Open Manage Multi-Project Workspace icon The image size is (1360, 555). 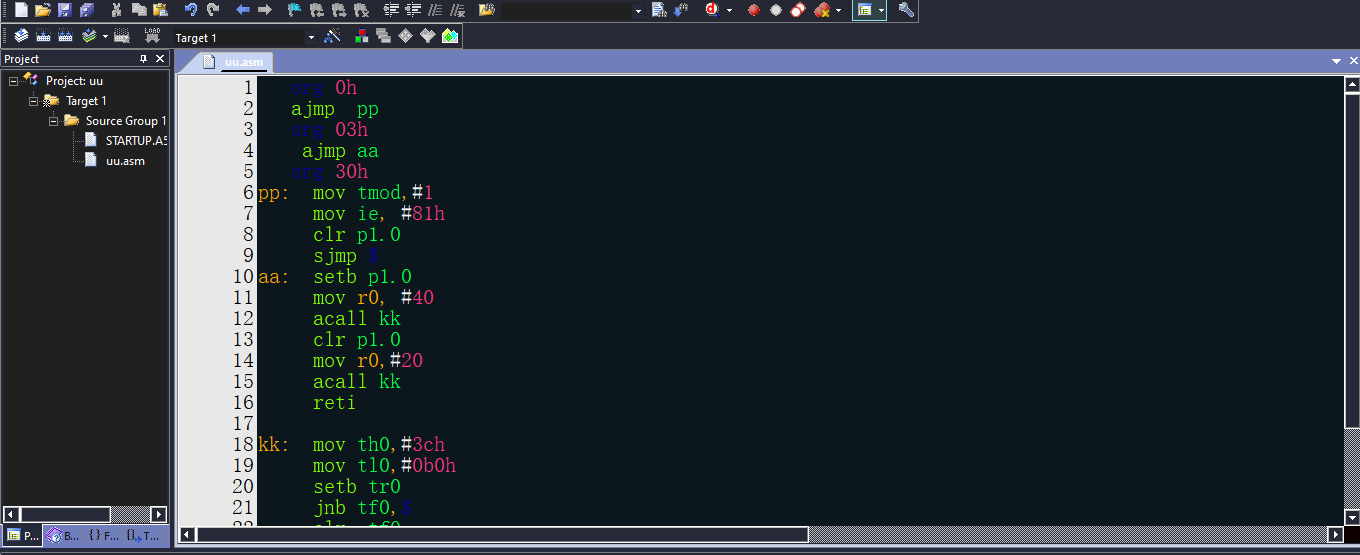384,36
